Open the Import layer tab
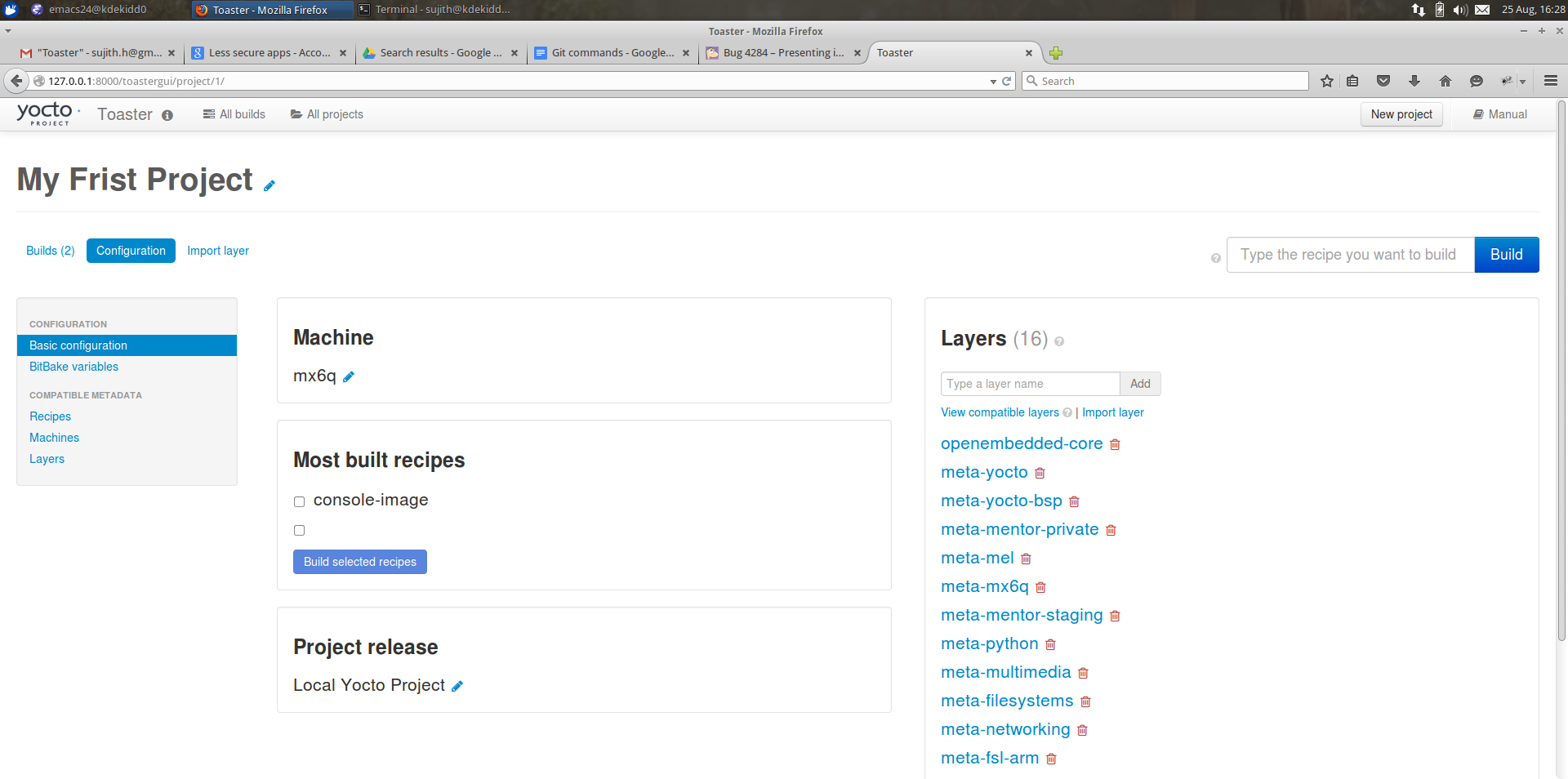1568x779 pixels. click(x=218, y=251)
